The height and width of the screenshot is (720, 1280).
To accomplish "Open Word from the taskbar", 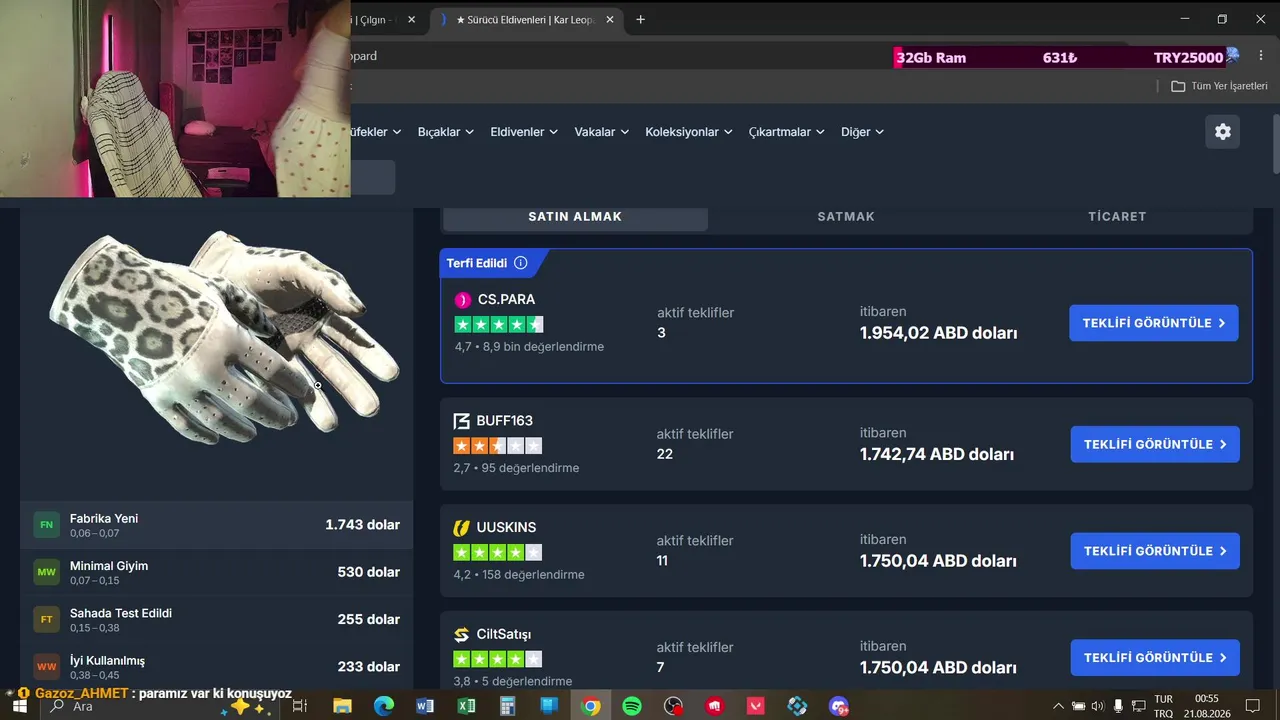I will [425, 706].
